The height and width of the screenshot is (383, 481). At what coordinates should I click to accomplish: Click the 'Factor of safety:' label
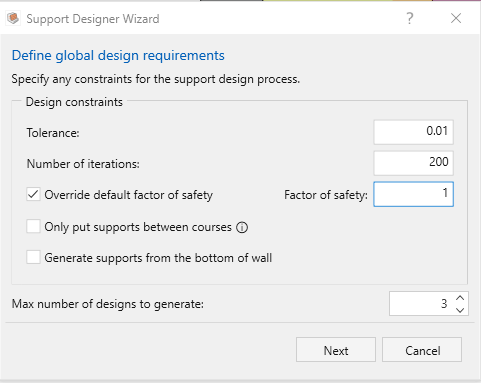pyautogui.click(x=326, y=195)
